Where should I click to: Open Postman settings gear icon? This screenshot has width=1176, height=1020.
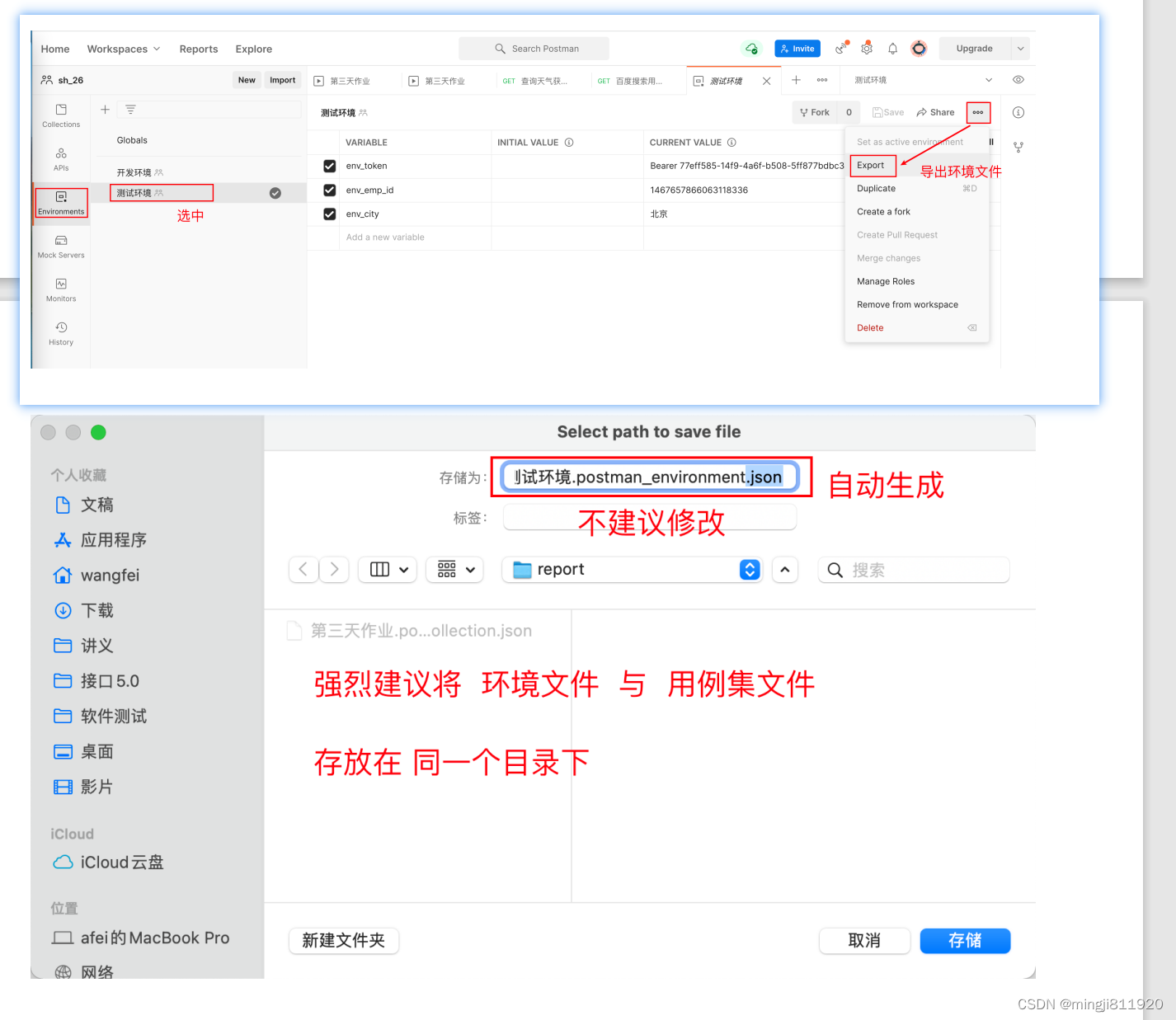867,49
